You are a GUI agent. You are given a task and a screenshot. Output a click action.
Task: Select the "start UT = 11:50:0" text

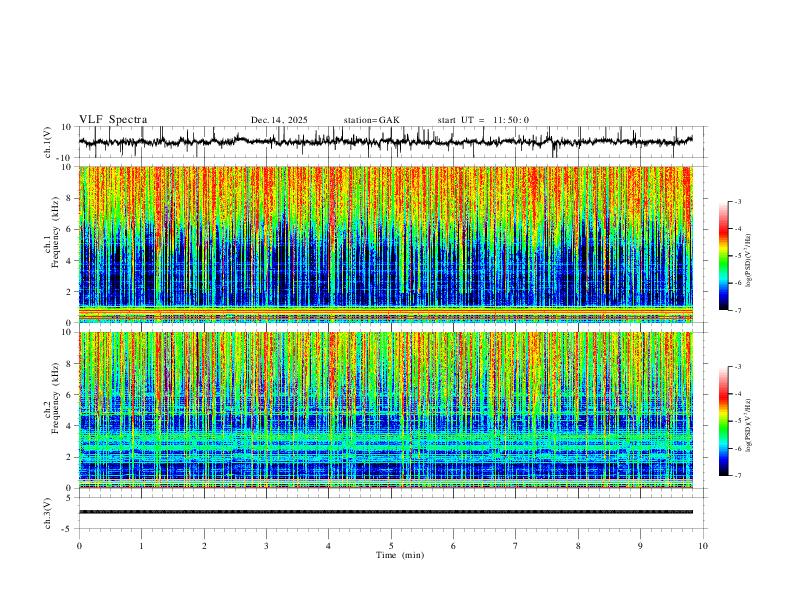pyautogui.click(x=483, y=120)
